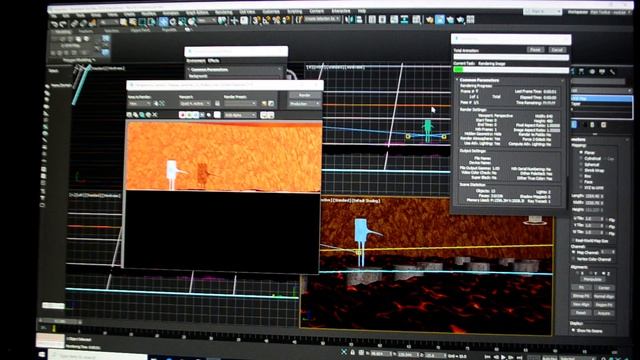Screen dimensions: 640x360
Task: Open selection filter dropdown in main toolbar
Action: (x=109, y=22)
